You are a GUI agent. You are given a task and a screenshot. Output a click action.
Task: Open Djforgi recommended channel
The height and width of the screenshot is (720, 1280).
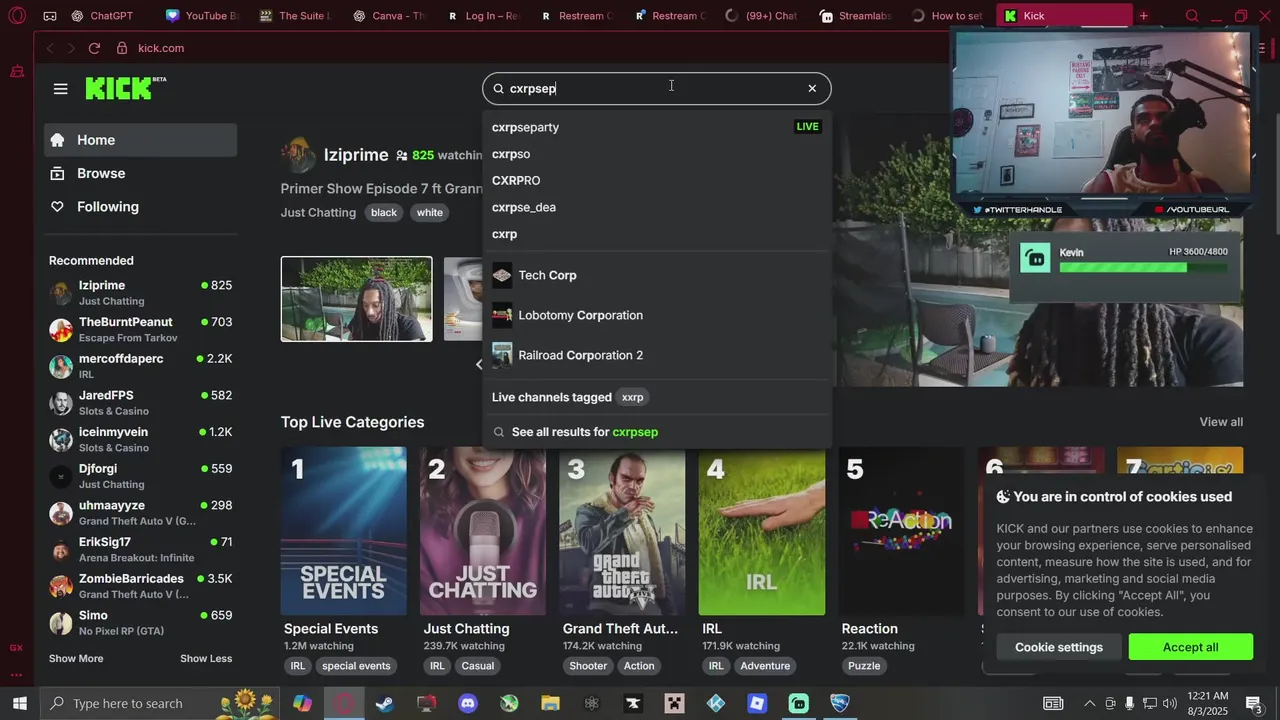point(140,476)
